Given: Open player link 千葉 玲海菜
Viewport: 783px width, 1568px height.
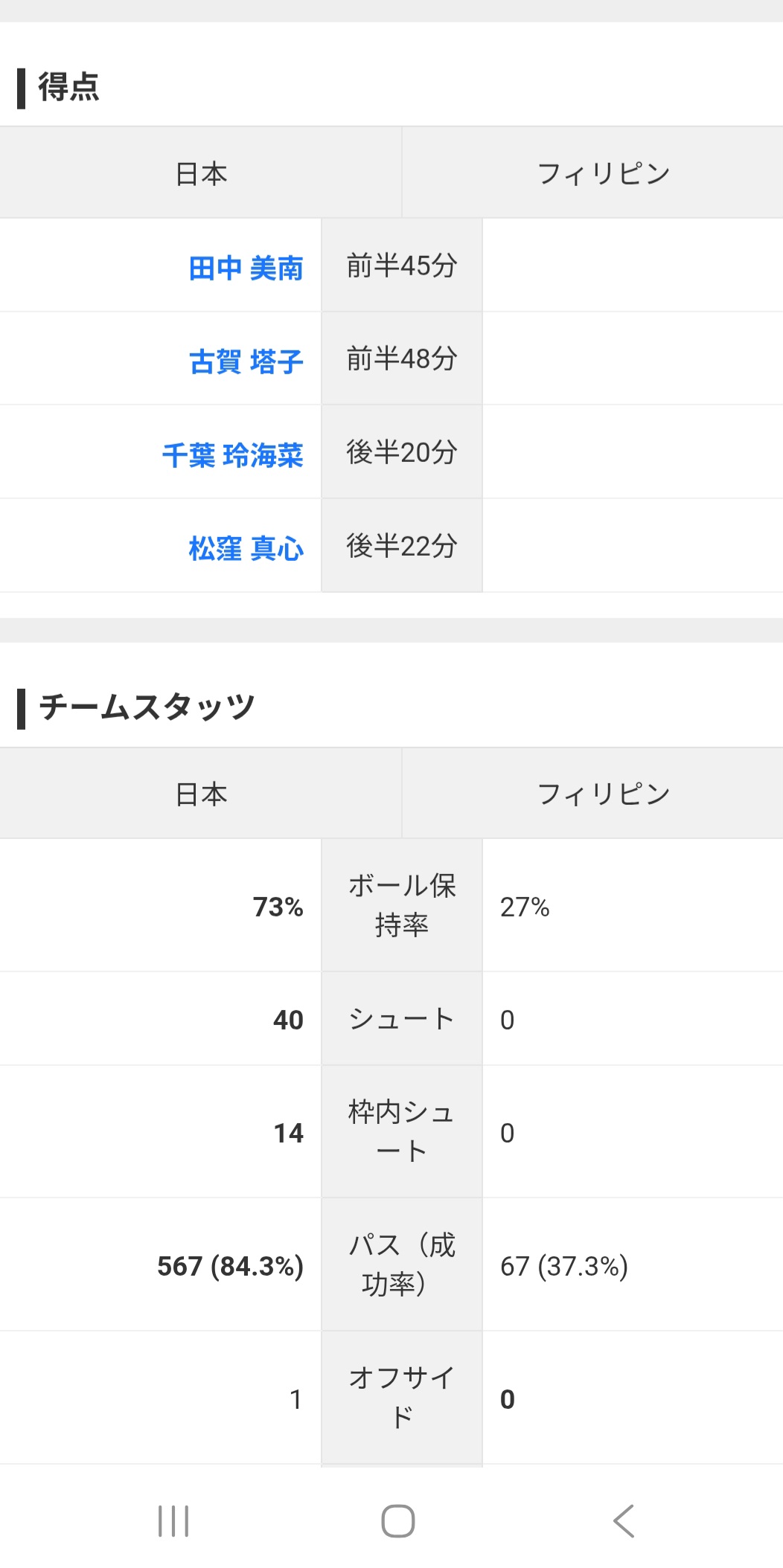Looking at the screenshot, I should [232, 455].
